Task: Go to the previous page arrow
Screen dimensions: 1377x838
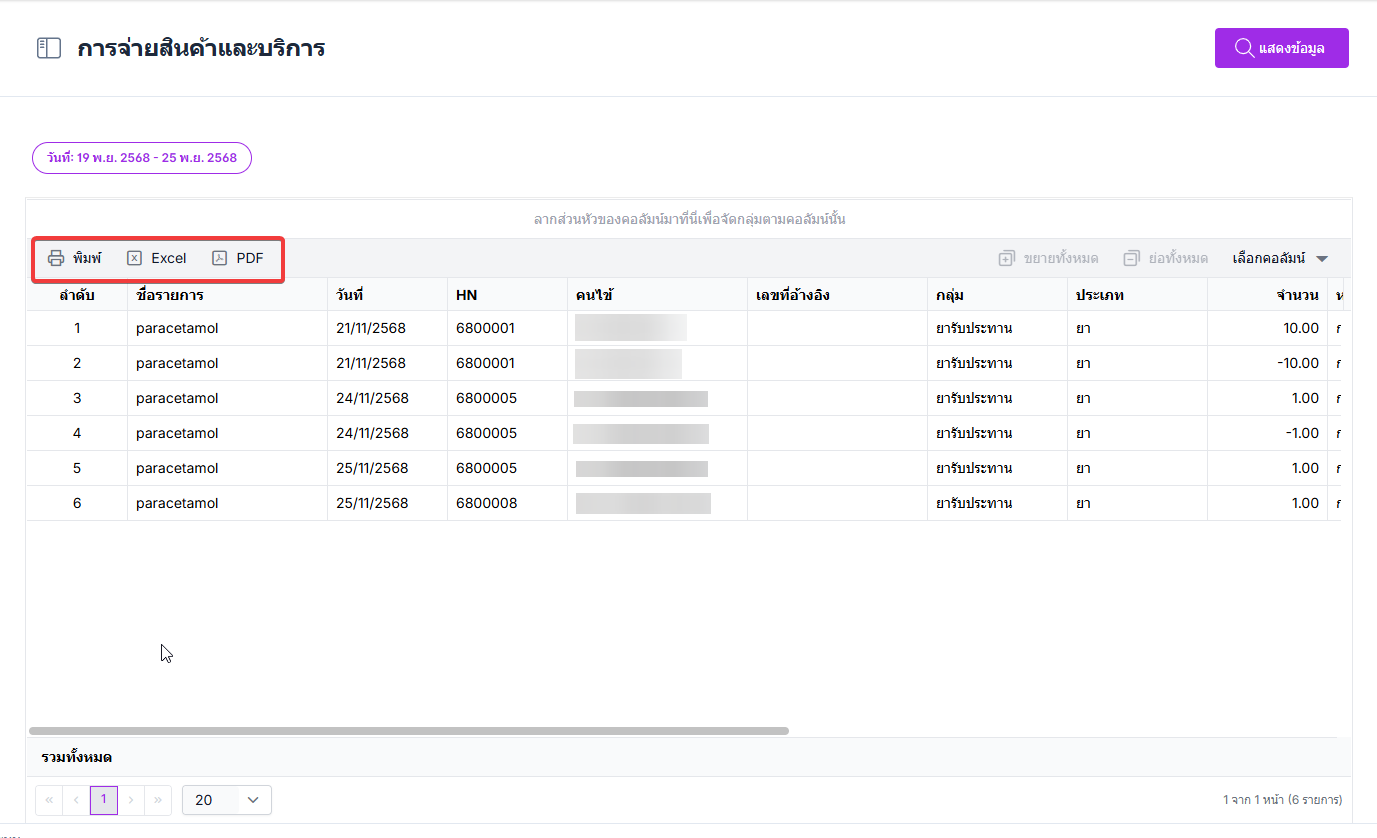Action: [76, 800]
